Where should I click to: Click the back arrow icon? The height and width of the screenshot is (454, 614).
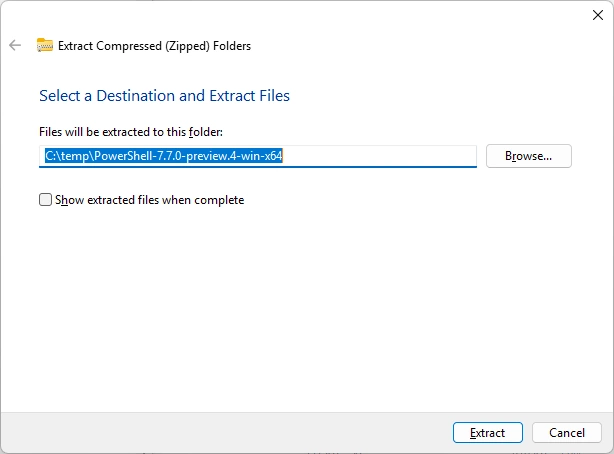[15, 45]
